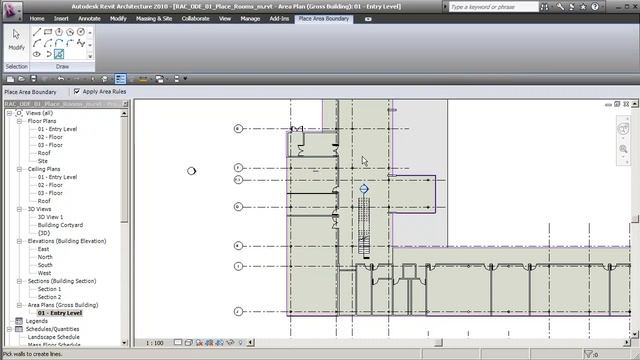The image size is (640, 360).
Task: Click the binoculars search icon
Action: point(544,7)
